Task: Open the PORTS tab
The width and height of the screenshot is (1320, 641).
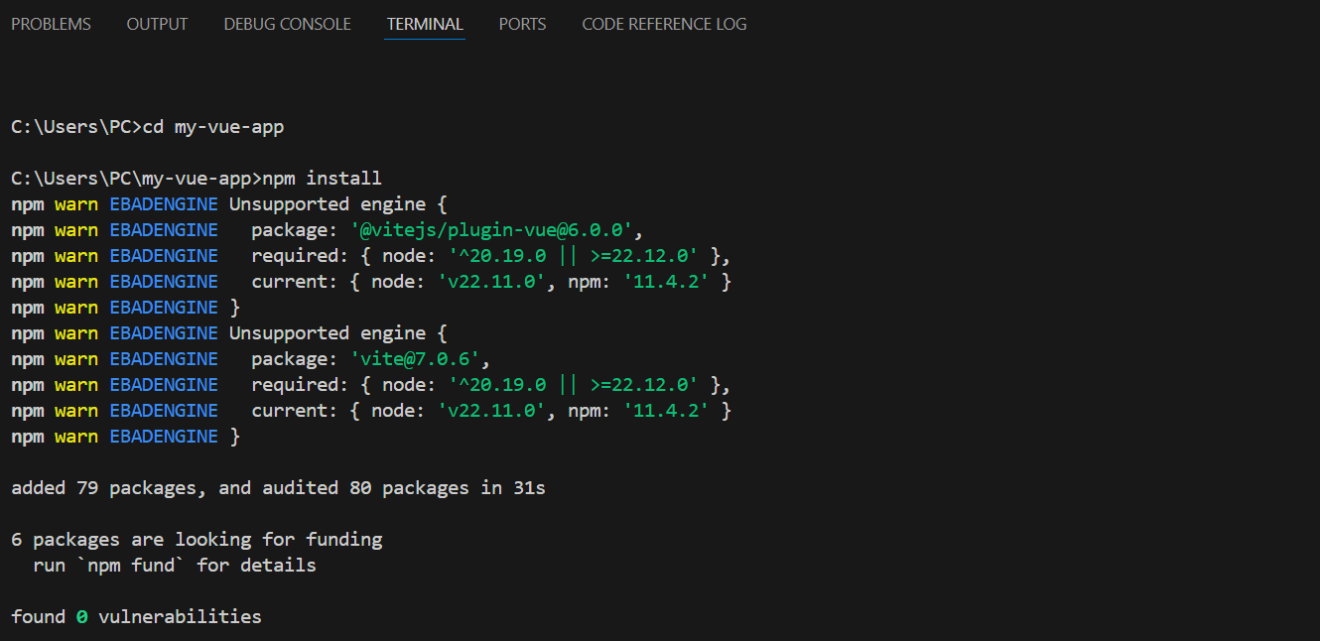Action: (521, 23)
